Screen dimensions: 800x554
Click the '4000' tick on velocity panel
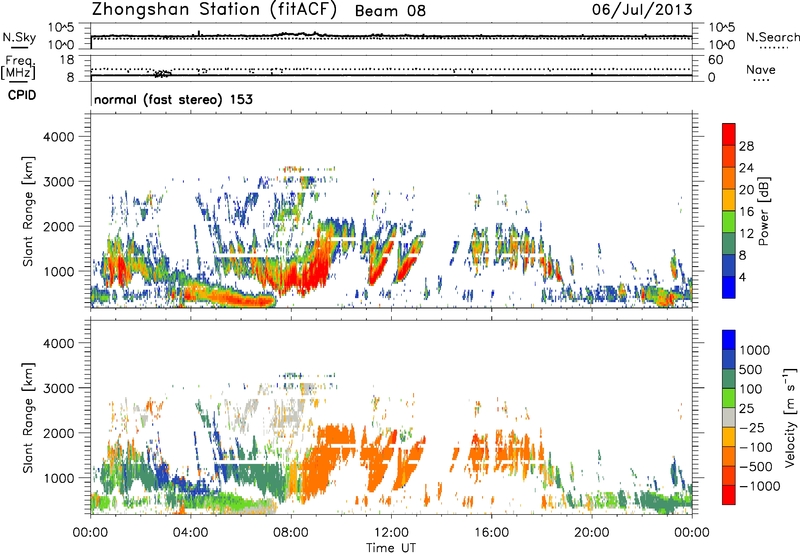58,343
